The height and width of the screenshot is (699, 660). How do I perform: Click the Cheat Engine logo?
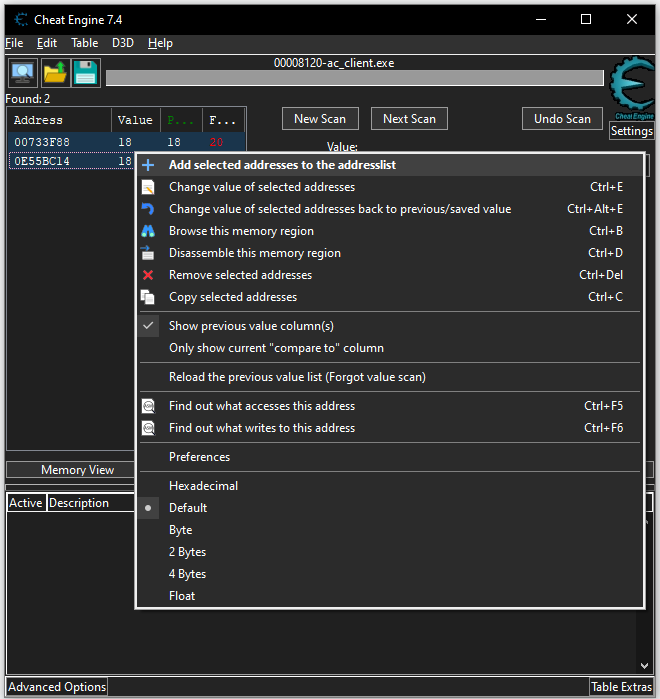coord(632,86)
